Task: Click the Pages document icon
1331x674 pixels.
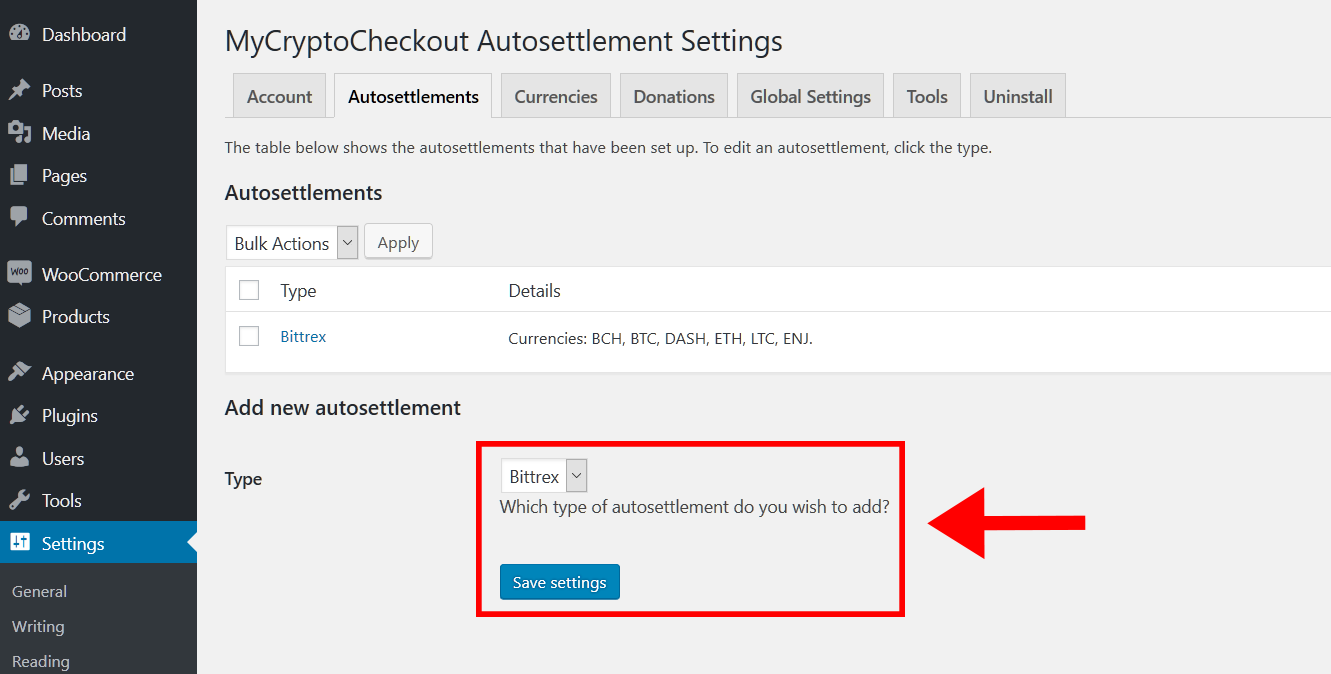Action: (x=19, y=175)
